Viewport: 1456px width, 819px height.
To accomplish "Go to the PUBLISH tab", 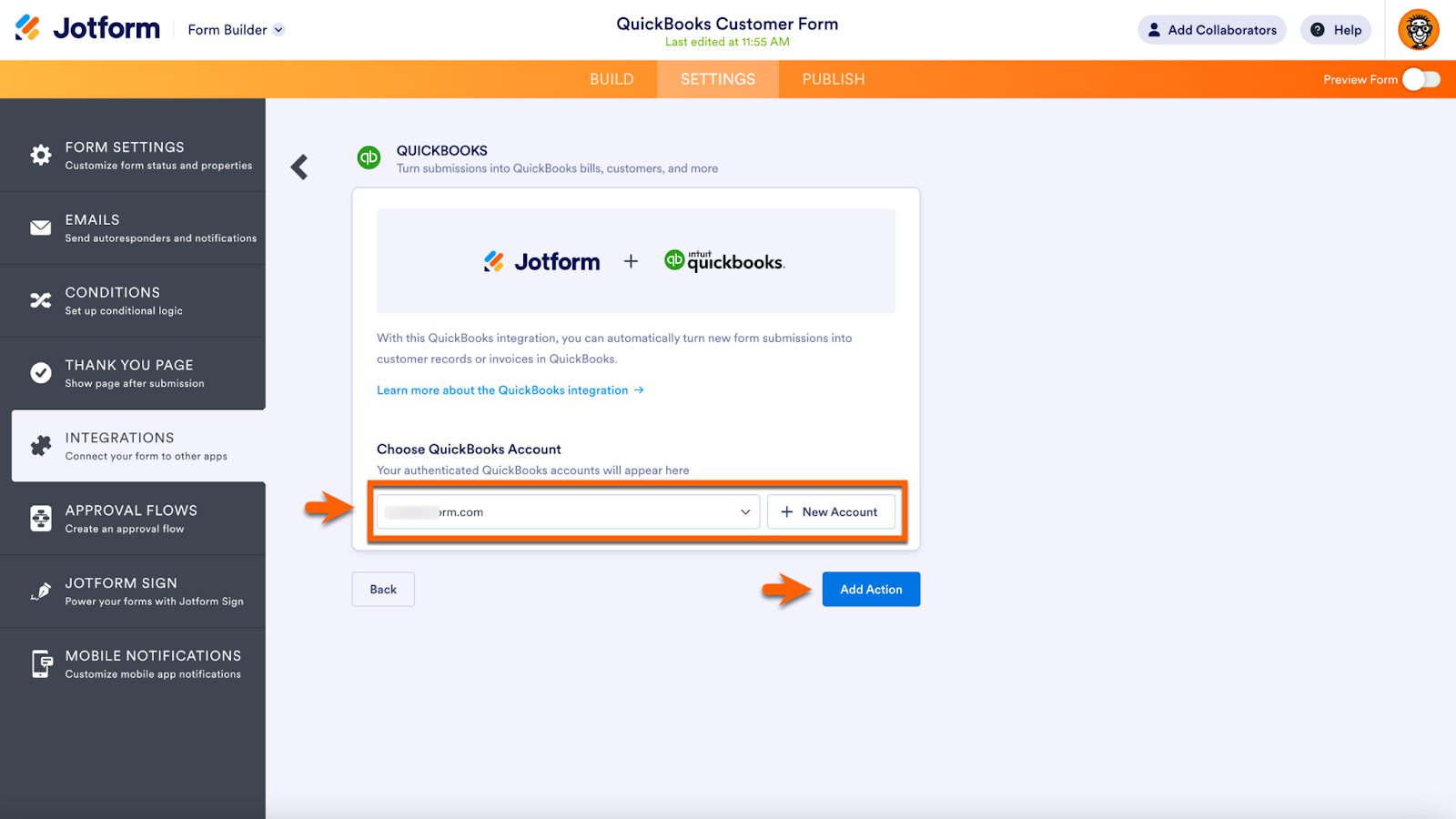I will (x=834, y=80).
